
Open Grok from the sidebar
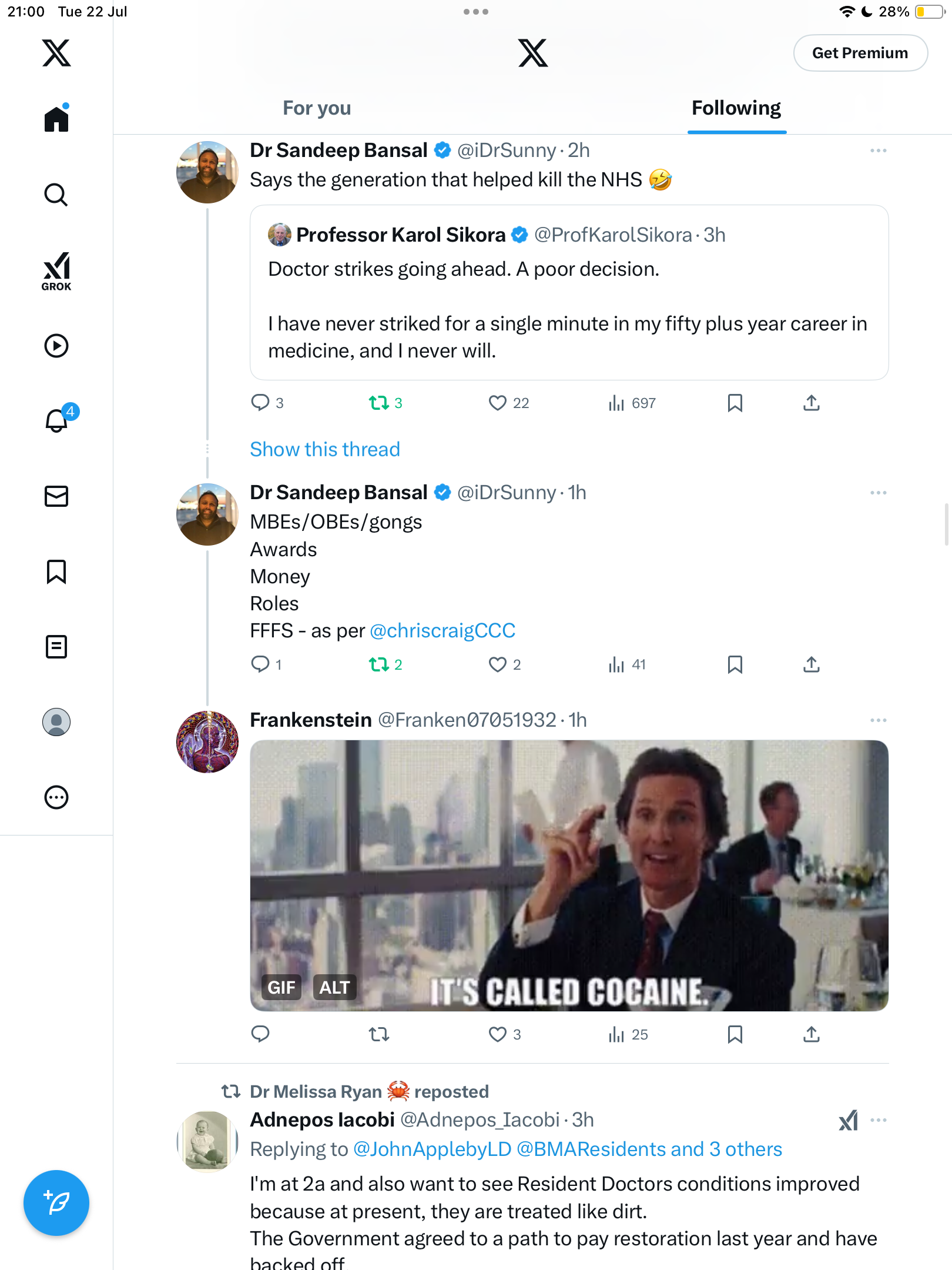56,271
